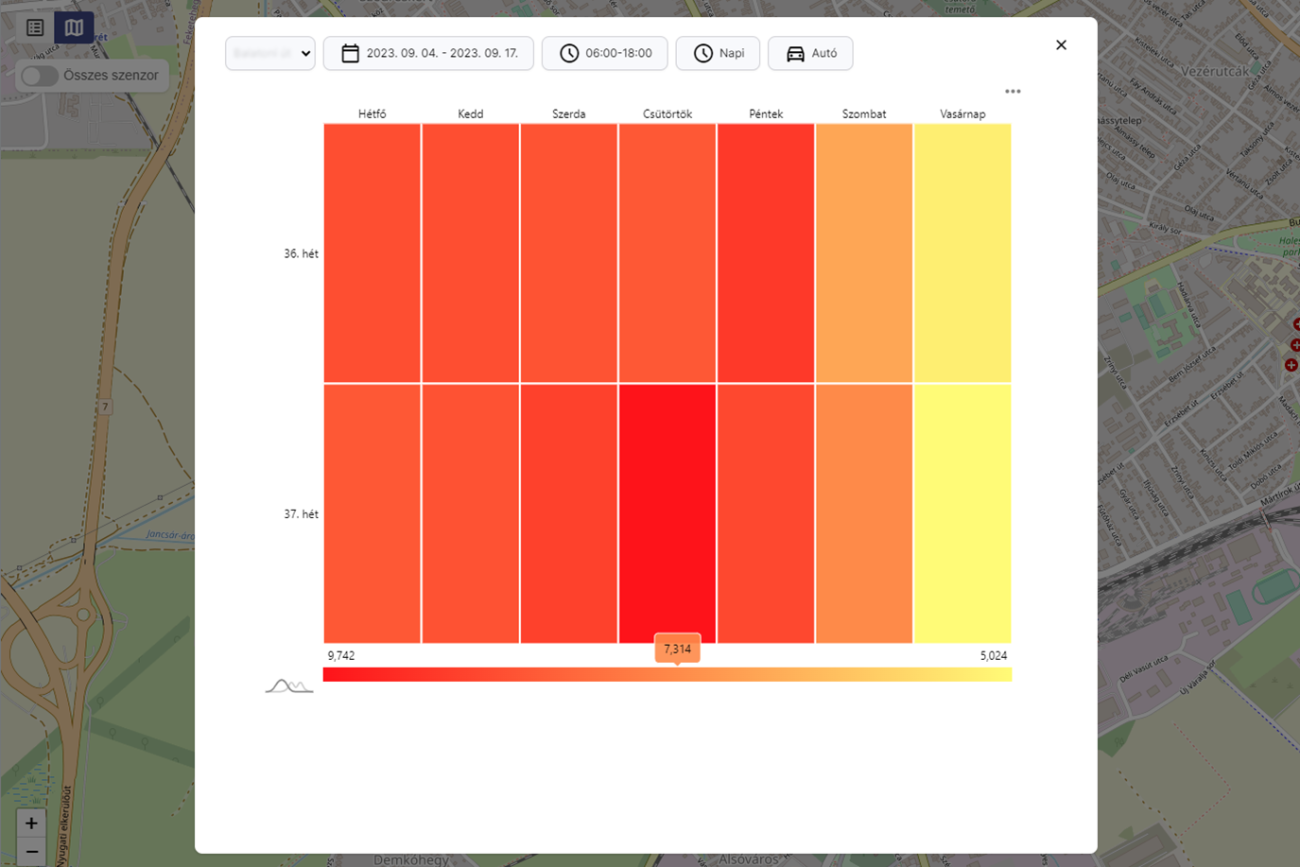Click the 06:00-18:00 time range button

click(618, 53)
